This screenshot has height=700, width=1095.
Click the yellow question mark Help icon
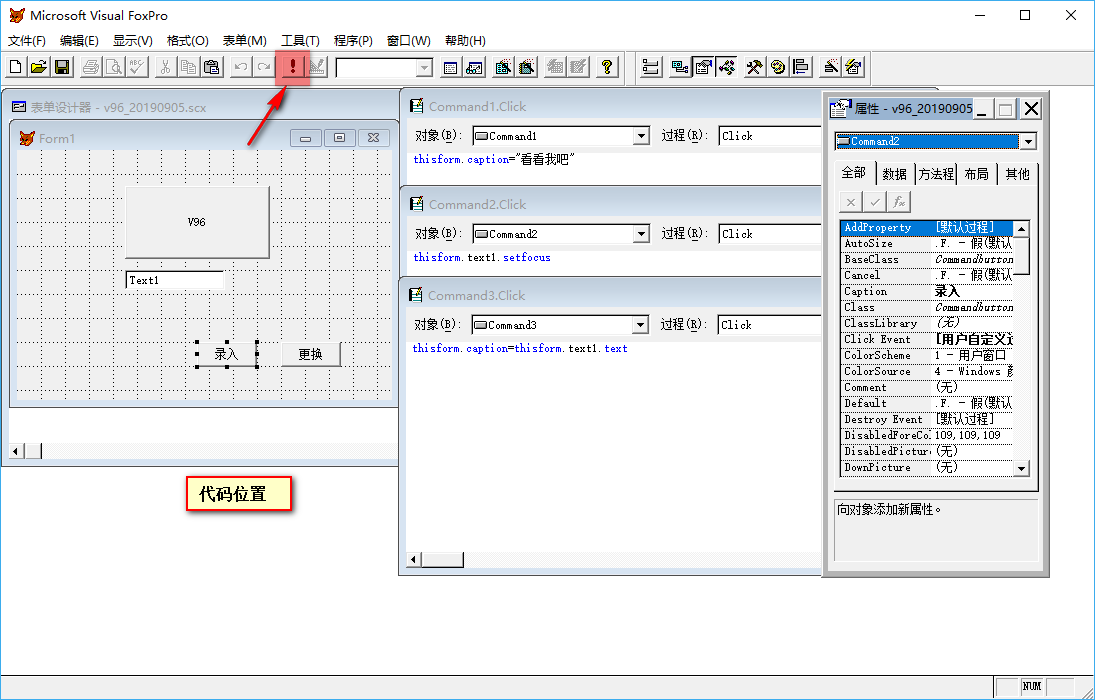[x=607, y=67]
